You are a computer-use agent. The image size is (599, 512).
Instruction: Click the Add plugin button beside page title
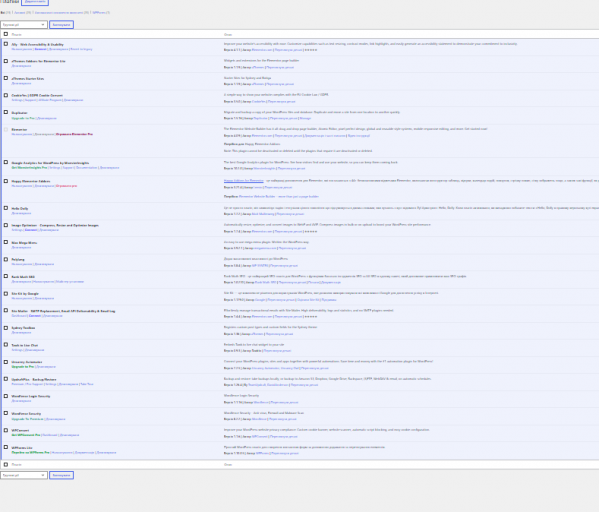[35, 2]
